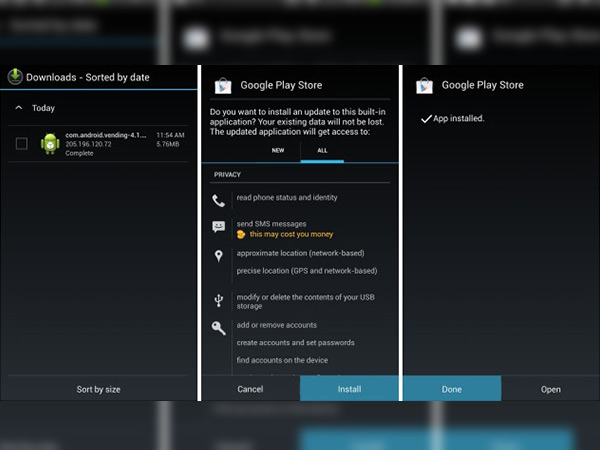Viewport: 600px width, 450px height.
Task: Select read phone status and identity
Action: (x=287, y=197)
